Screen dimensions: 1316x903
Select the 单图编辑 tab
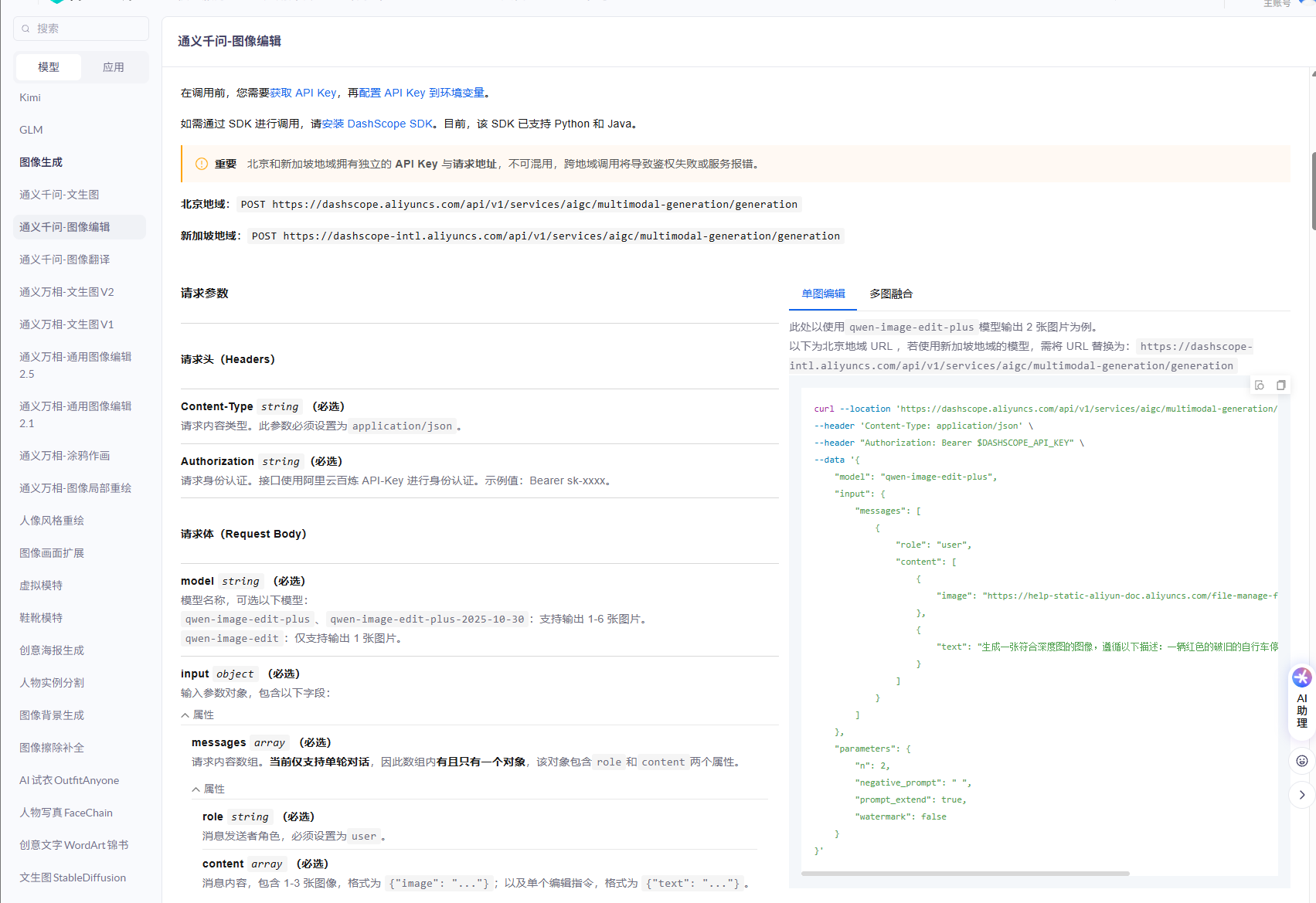coord(823,294)
